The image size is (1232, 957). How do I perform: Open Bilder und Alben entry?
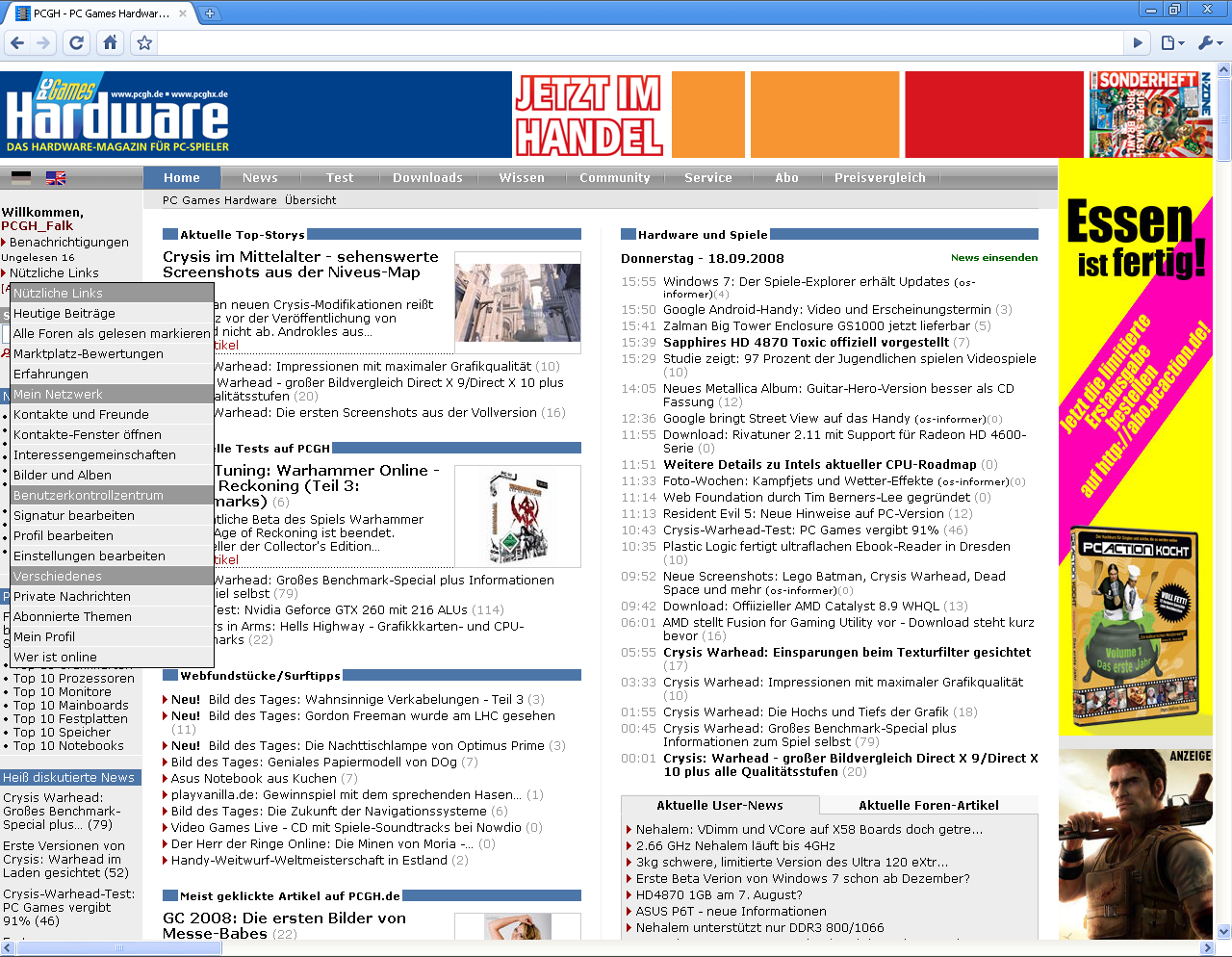(112, 476)
